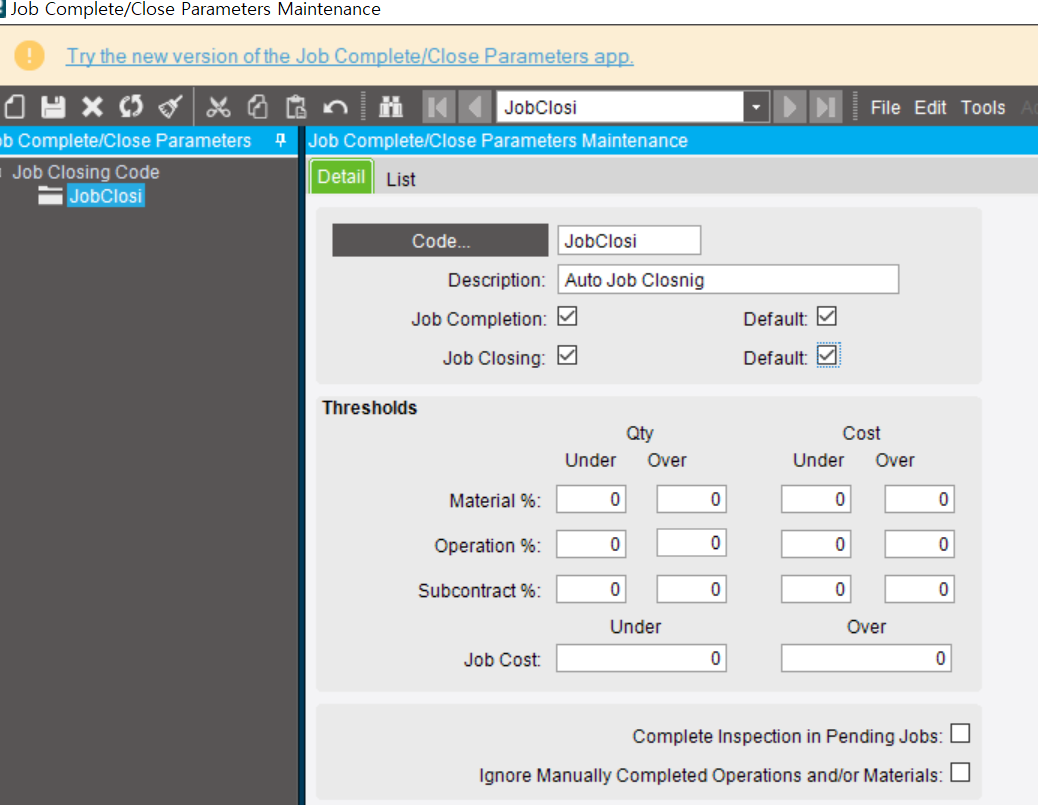This screenshot has height=805, width=1038.
Task: Open search with the binoculars icon
Action: tap(390, 106)
